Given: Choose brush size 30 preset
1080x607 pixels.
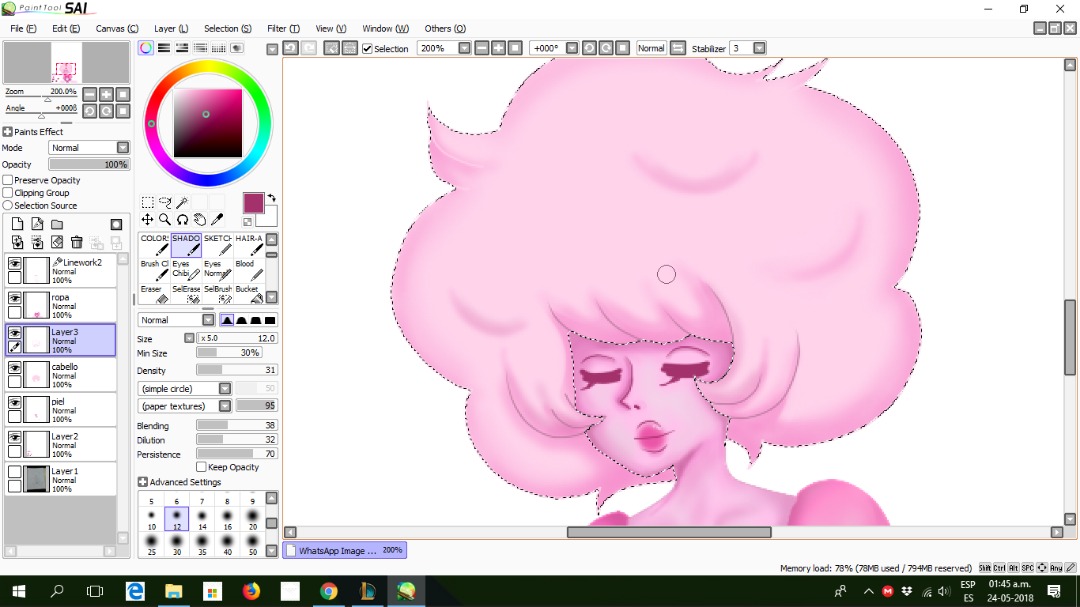Looking at the screenshot, I should pos(177,546).
